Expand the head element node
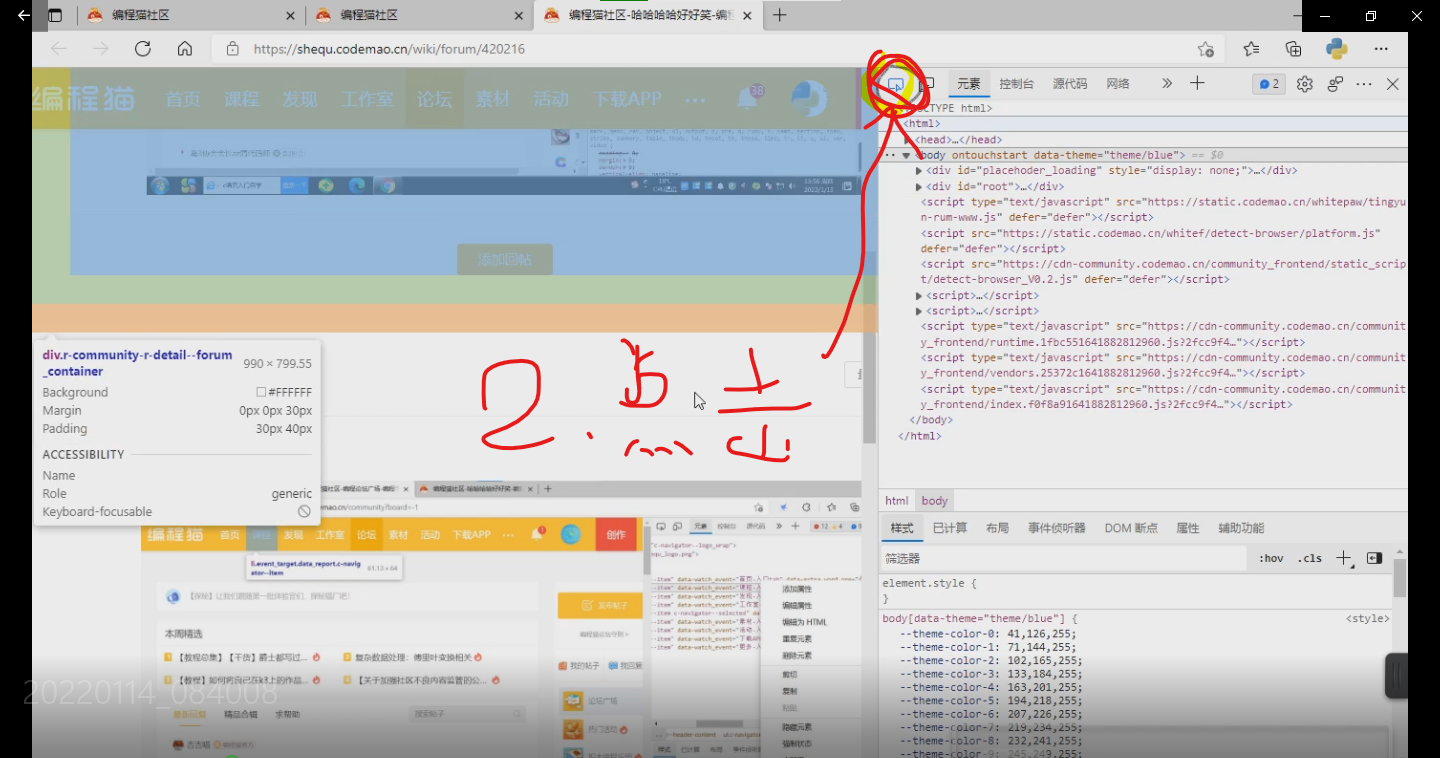 click(x=909, y=140)
